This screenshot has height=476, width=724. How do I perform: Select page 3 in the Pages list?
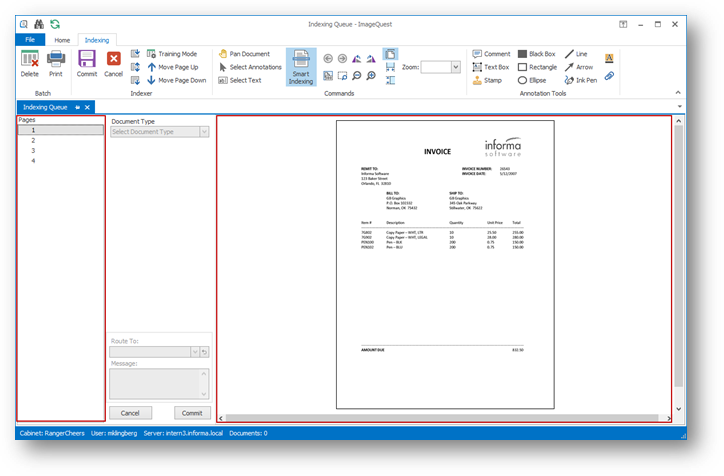[x=60, y=151]
